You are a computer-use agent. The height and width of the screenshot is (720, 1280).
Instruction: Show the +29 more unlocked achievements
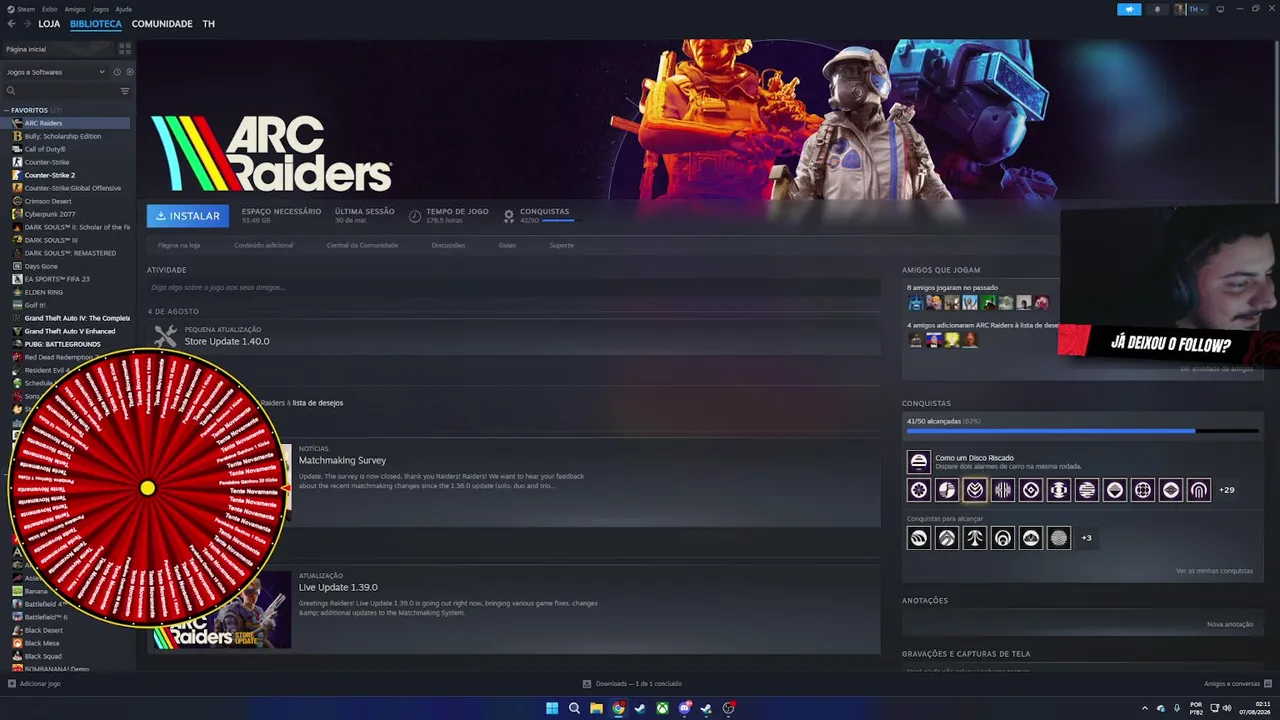pyautogui.click(x=1227, y=490)
